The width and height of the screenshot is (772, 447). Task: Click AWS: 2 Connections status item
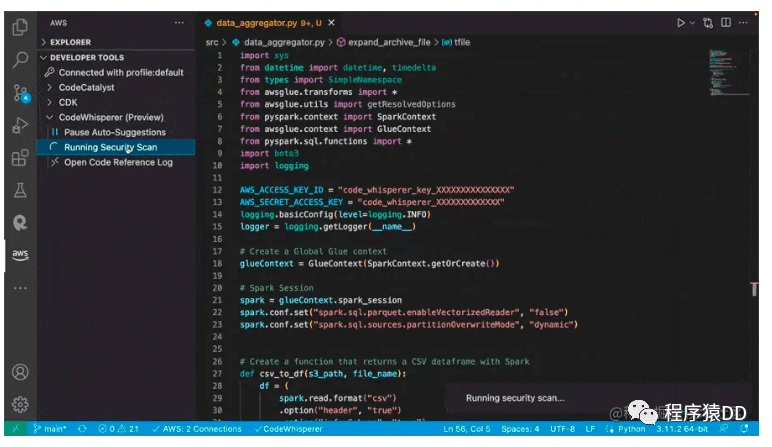(x=197, y=429)
